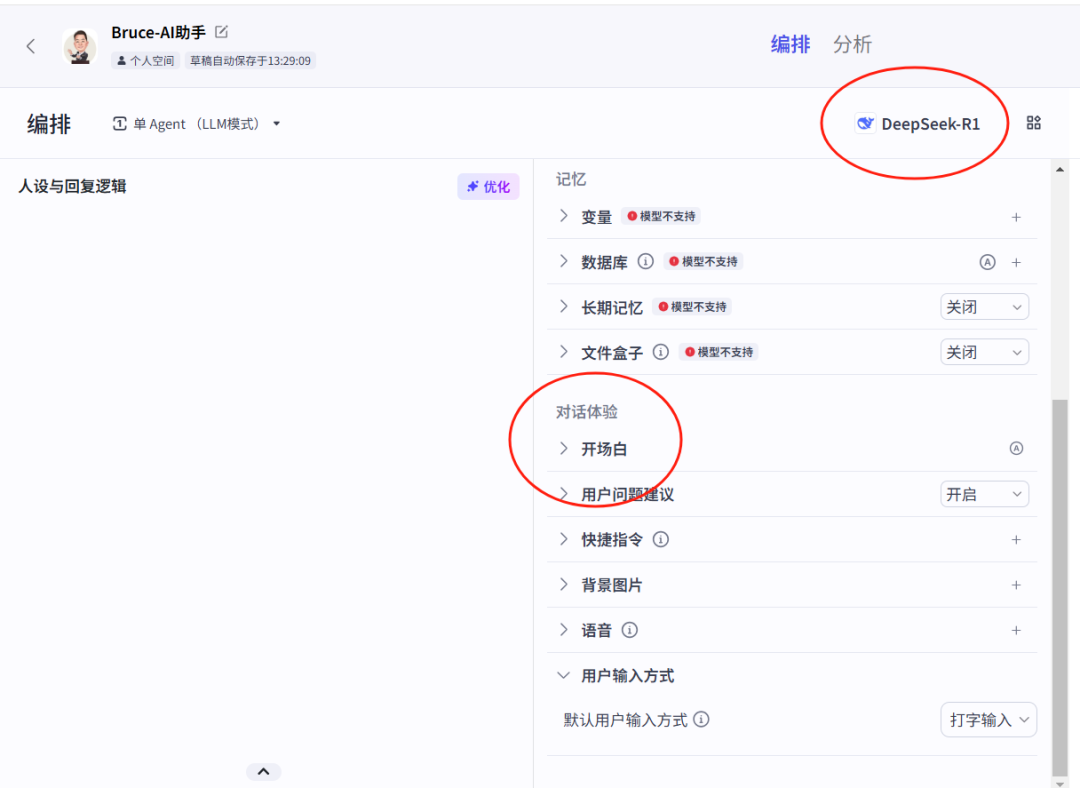1080x788 pixels.
Task: Add a 快捷指令 with the plus icon
Action: click(1016, 539)
